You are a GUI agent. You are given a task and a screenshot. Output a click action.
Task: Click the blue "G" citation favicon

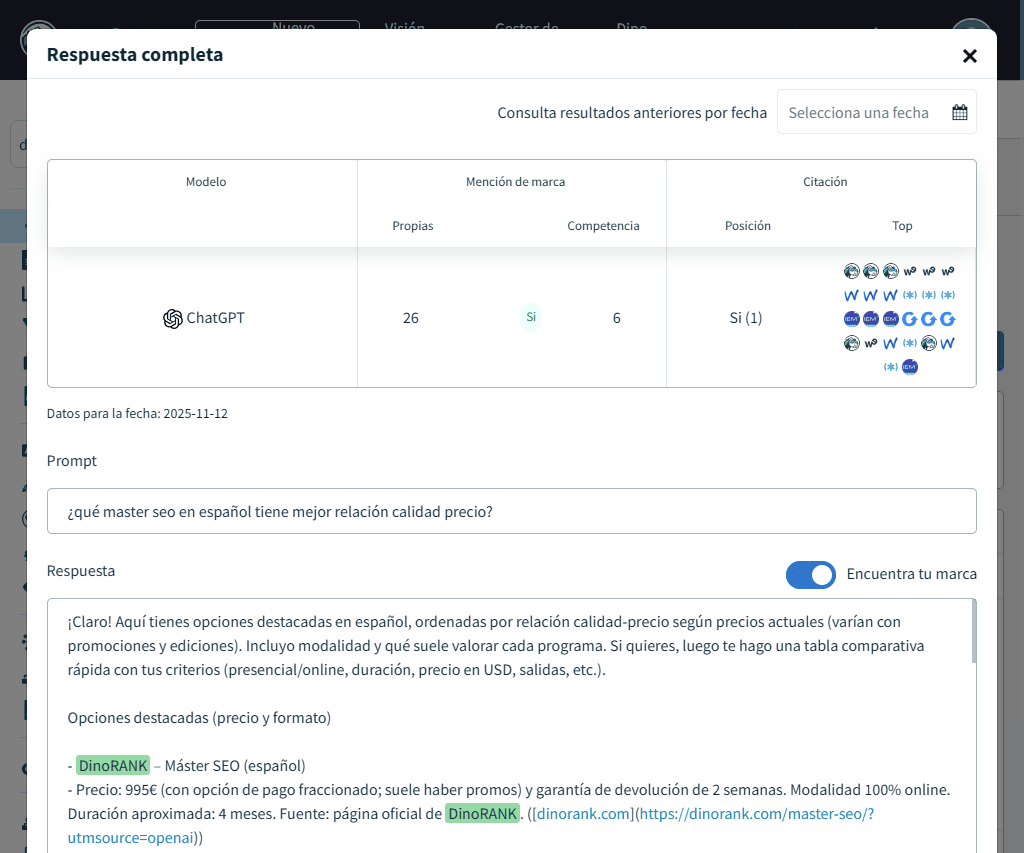tap(909, 319)
